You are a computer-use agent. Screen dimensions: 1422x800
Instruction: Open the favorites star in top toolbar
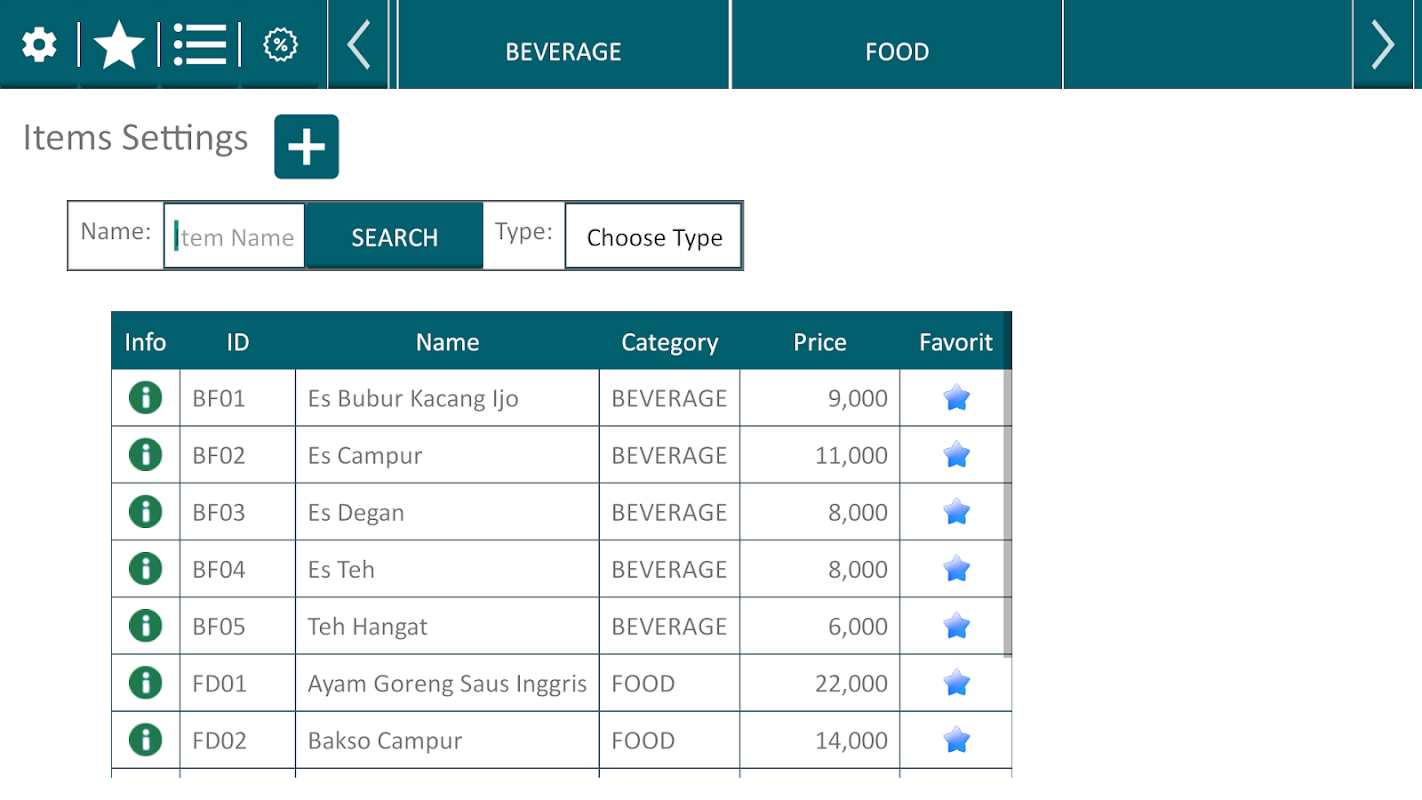(119, 45)
